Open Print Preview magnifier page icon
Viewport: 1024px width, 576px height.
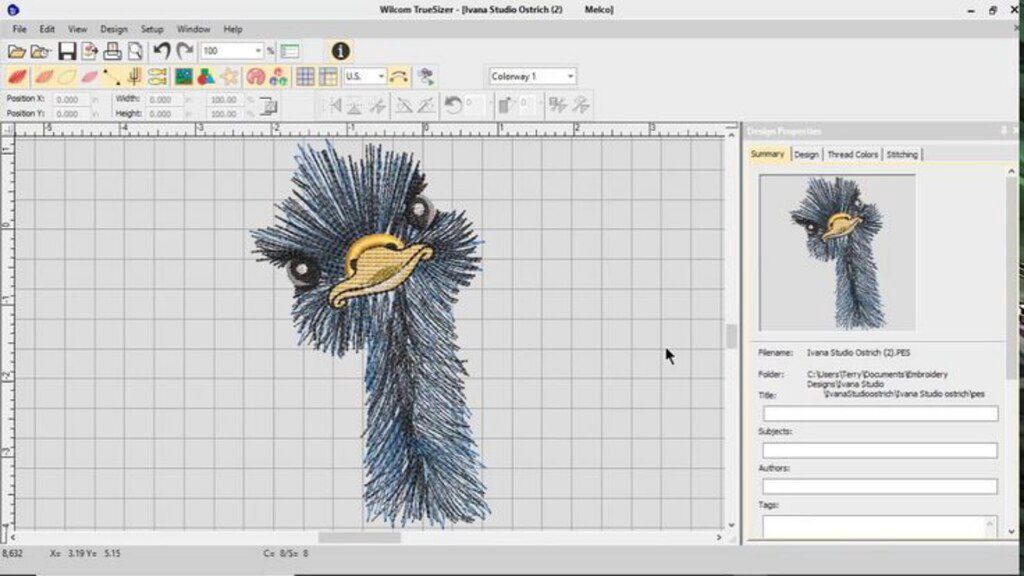(135, 51)
